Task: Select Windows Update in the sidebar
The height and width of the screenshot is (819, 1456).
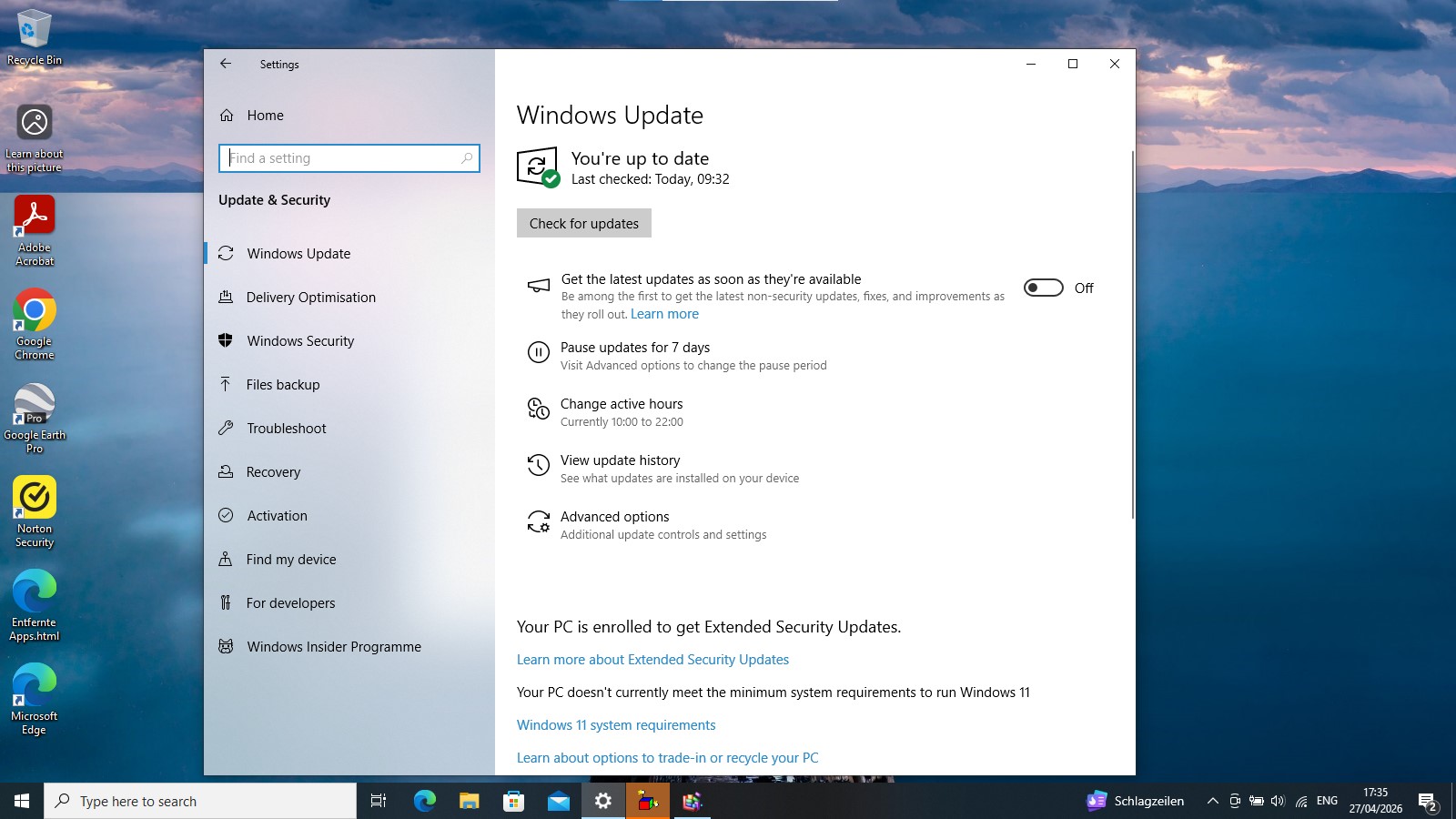Action: pos(349,254)
